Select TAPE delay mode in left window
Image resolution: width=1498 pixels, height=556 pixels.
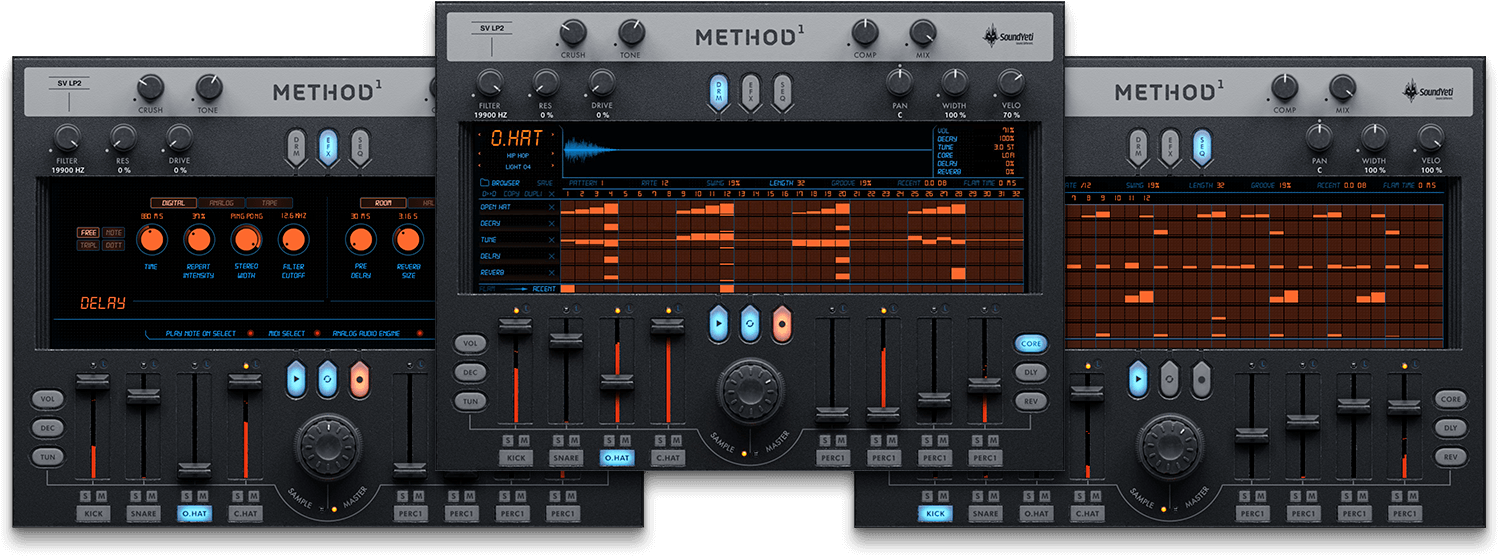tap(269, 203)
